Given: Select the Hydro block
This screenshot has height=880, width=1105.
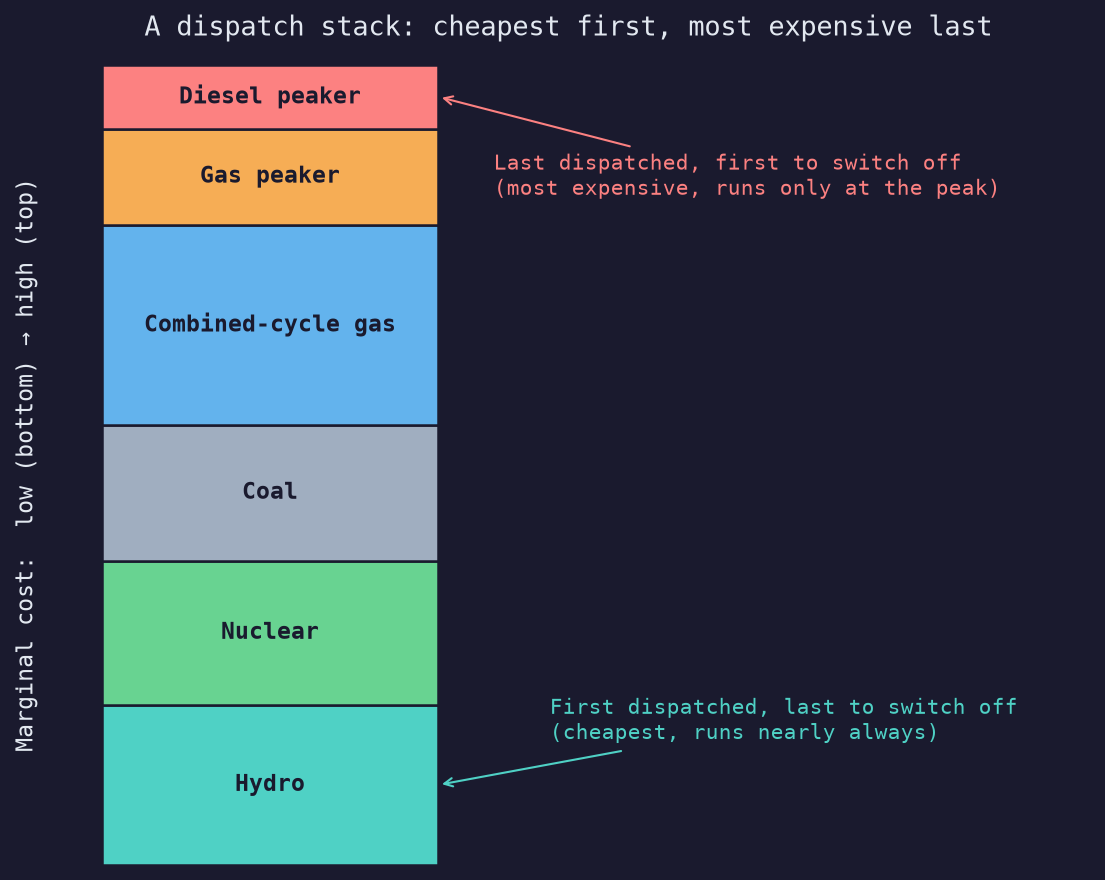Looking at the screenshot, I should (270, 785).
